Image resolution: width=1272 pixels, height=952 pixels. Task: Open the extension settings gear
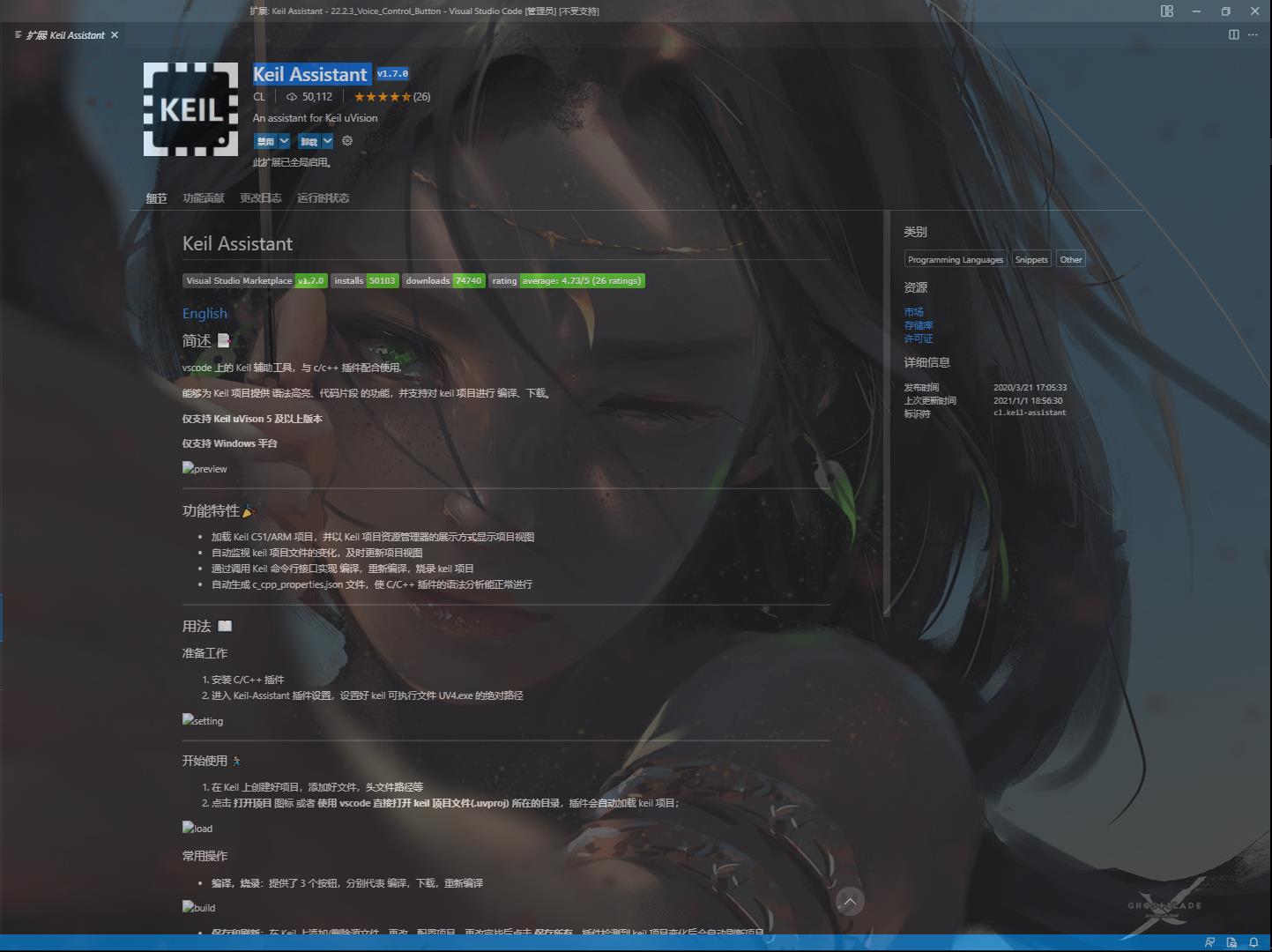[x=347, y=141]
